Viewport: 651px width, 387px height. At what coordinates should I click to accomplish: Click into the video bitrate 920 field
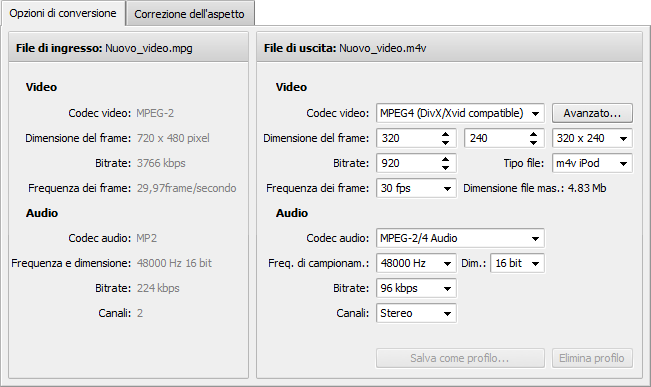coord(407,163)
